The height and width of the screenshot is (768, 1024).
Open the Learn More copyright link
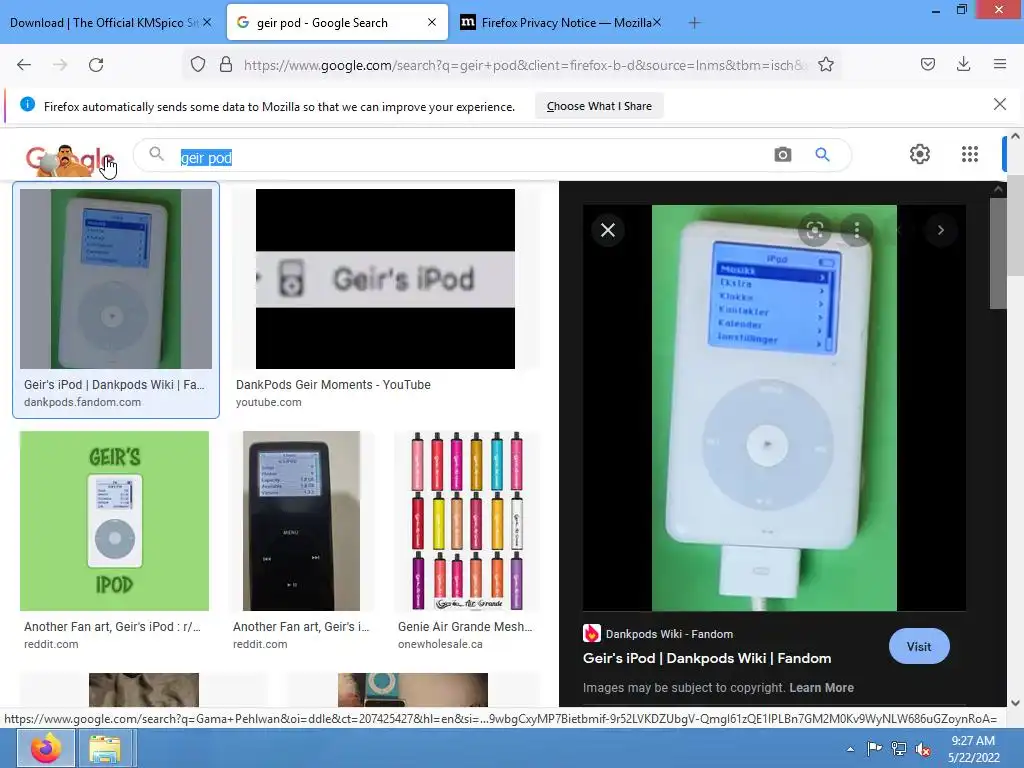tap(822, 688)
